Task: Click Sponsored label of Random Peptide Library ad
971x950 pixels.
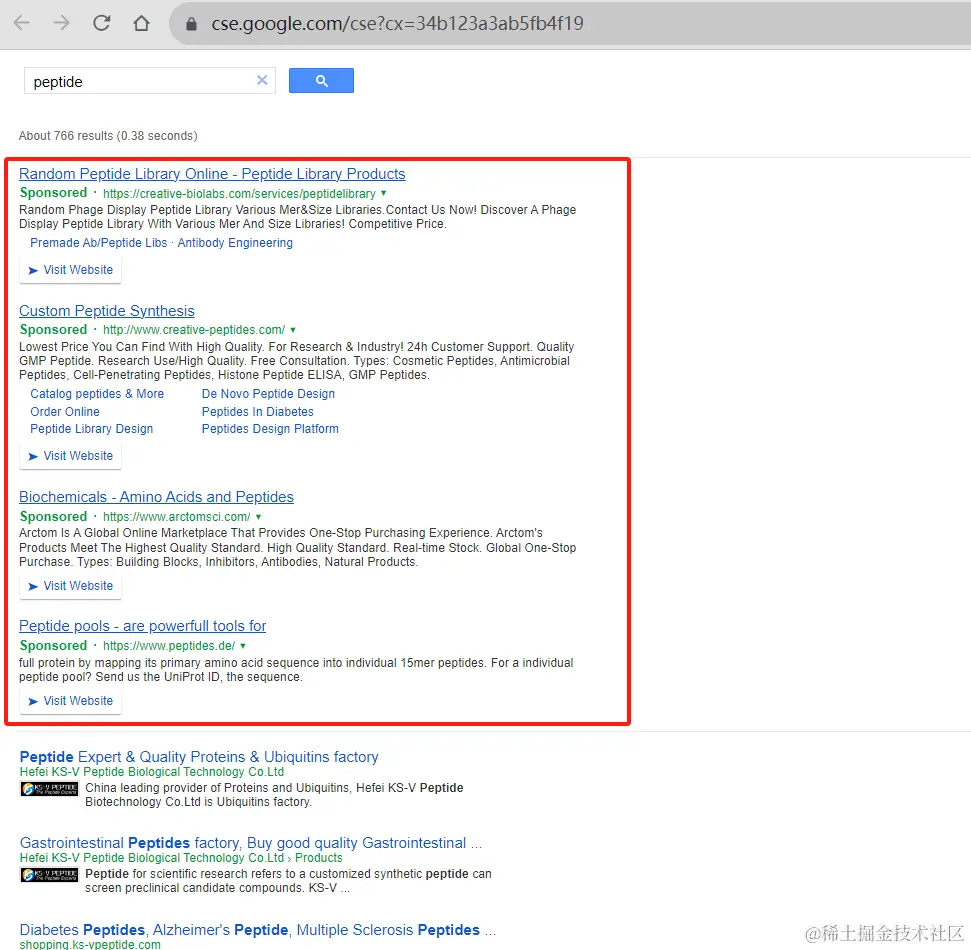Action: click(x=53, y=193)
